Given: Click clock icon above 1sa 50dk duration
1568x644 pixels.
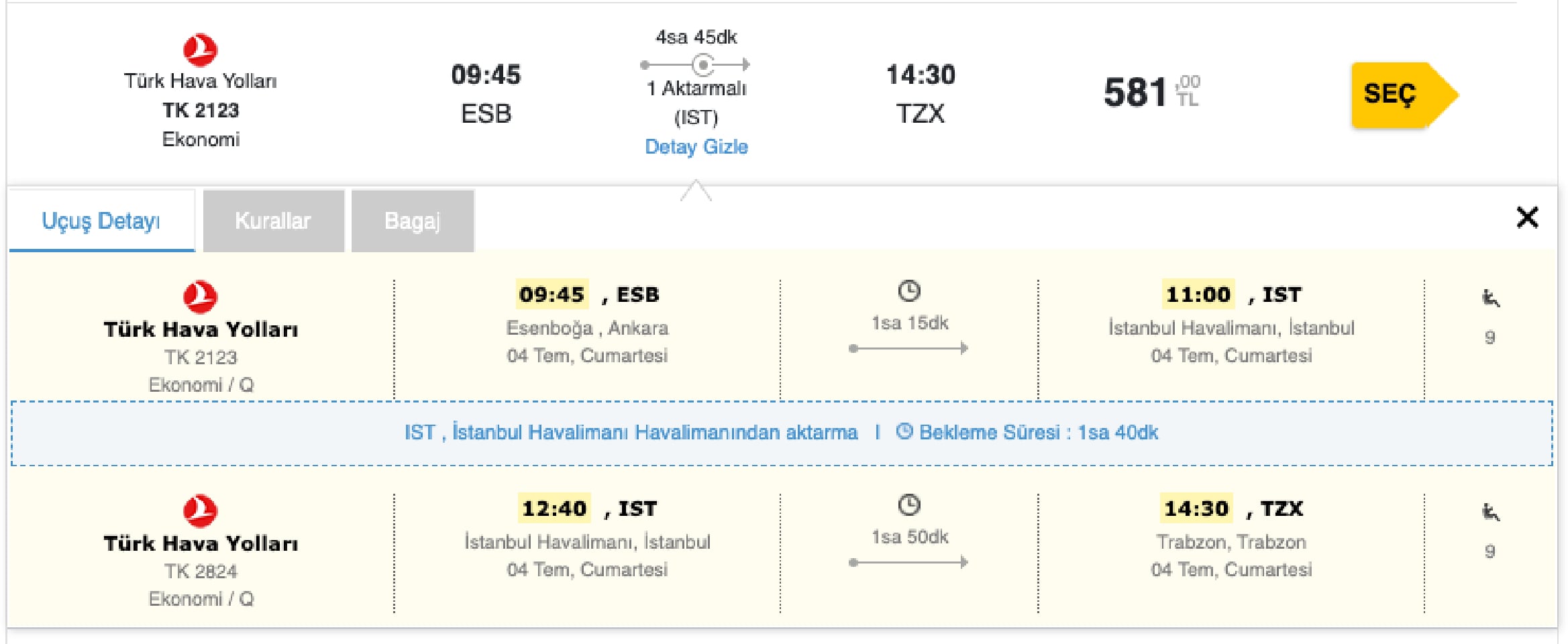Looking at the screenshot, I should (909, 505).
